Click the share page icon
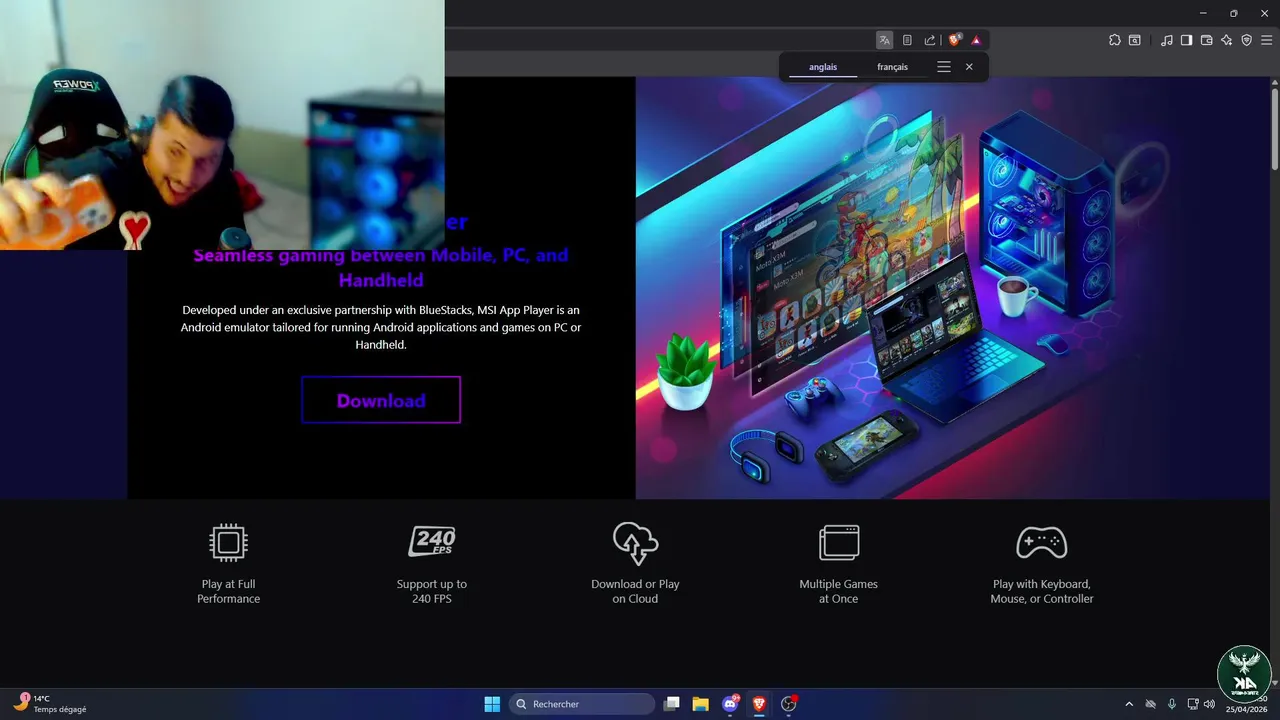 930,40
